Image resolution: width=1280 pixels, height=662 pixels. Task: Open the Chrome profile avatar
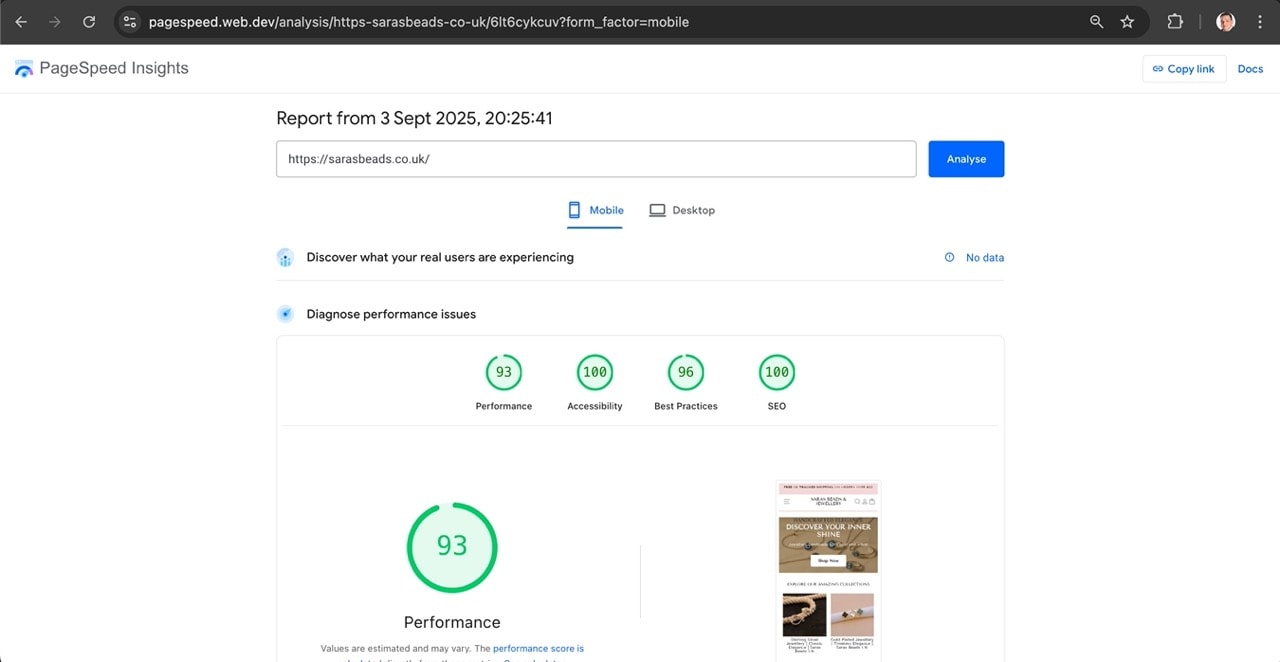[x=1226, y=21]
